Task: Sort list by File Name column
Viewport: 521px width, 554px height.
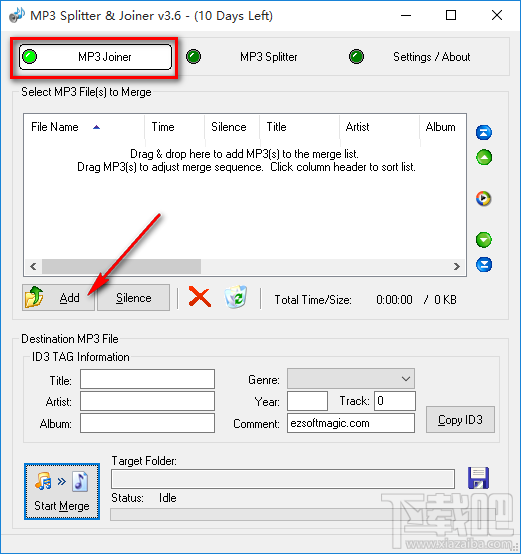Action: tap(84, 127)
